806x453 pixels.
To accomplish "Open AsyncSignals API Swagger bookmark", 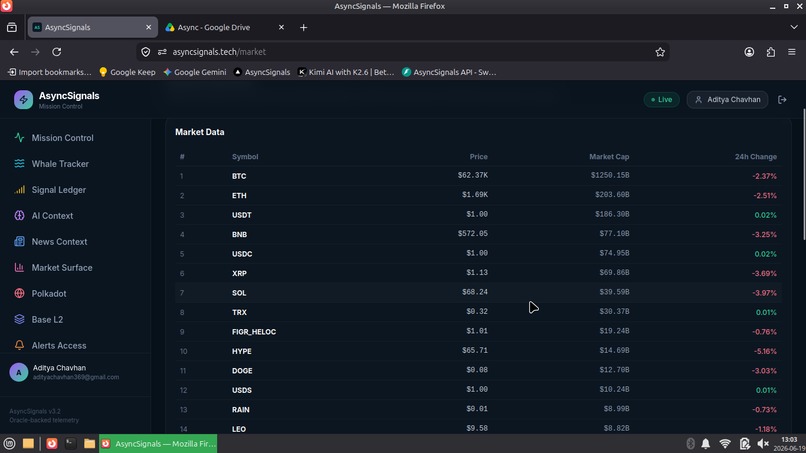I will pyautogui.click(x=449, y=72).
